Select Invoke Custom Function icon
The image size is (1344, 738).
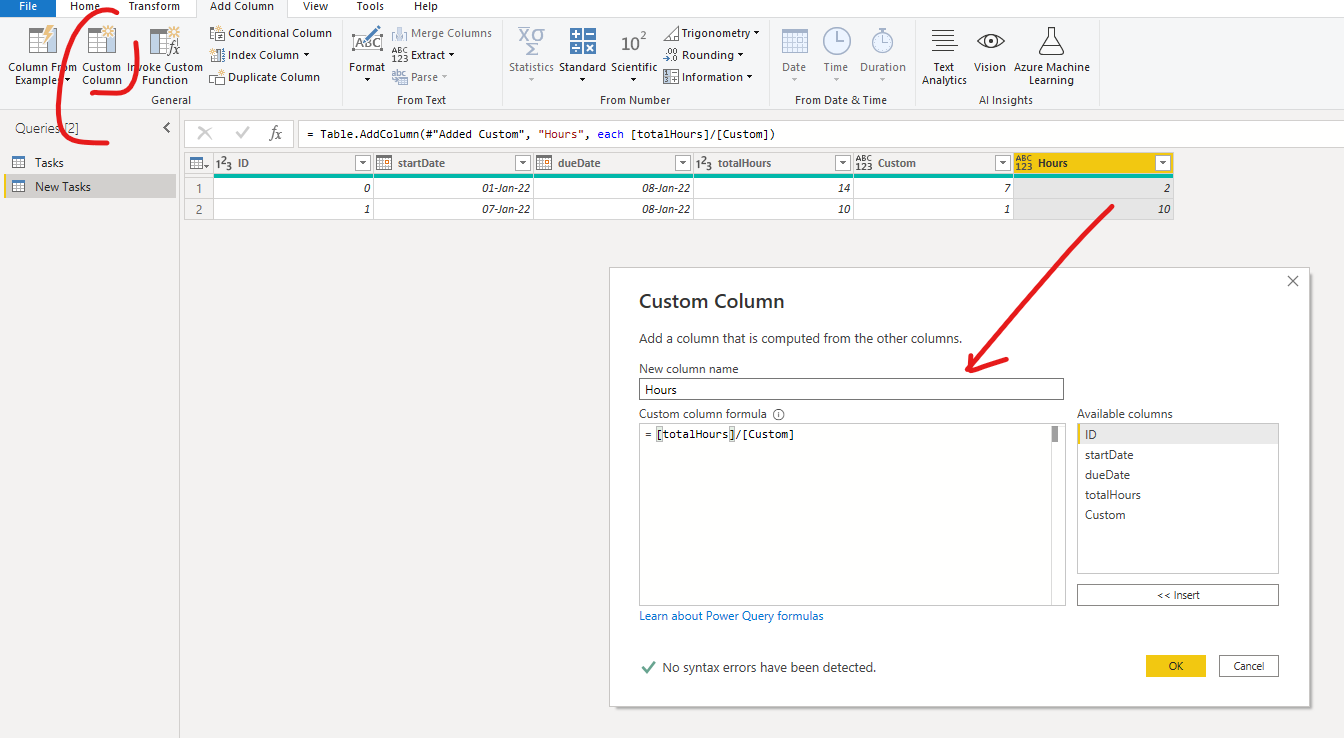[x=165, y=41]
